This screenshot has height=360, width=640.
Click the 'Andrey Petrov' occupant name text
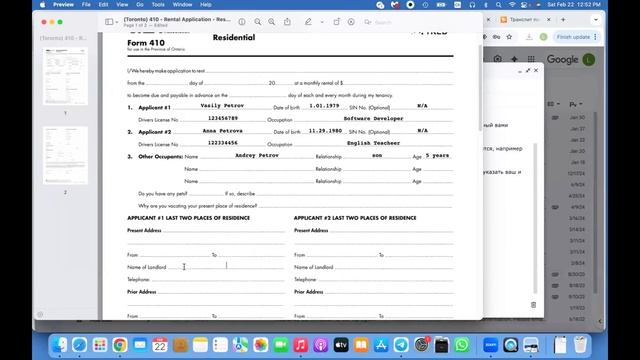257,156
